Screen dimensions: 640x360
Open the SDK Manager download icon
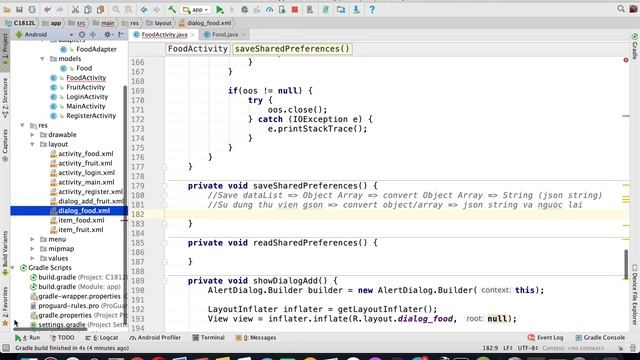(356, 9)
